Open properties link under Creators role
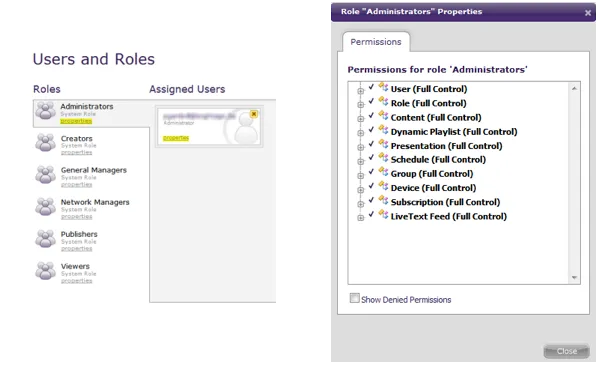 [x=77, y=152]
